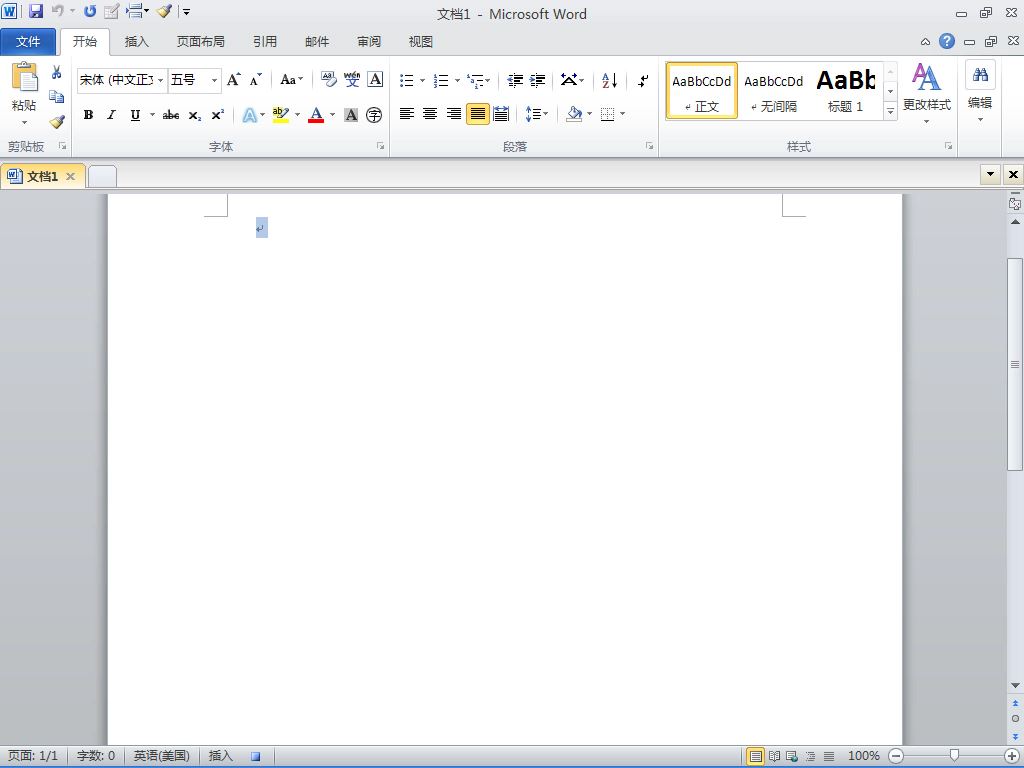Click the Text Effects glowing A icon
This screenshot has height=768, width=1024.
(x=249, y=115)
